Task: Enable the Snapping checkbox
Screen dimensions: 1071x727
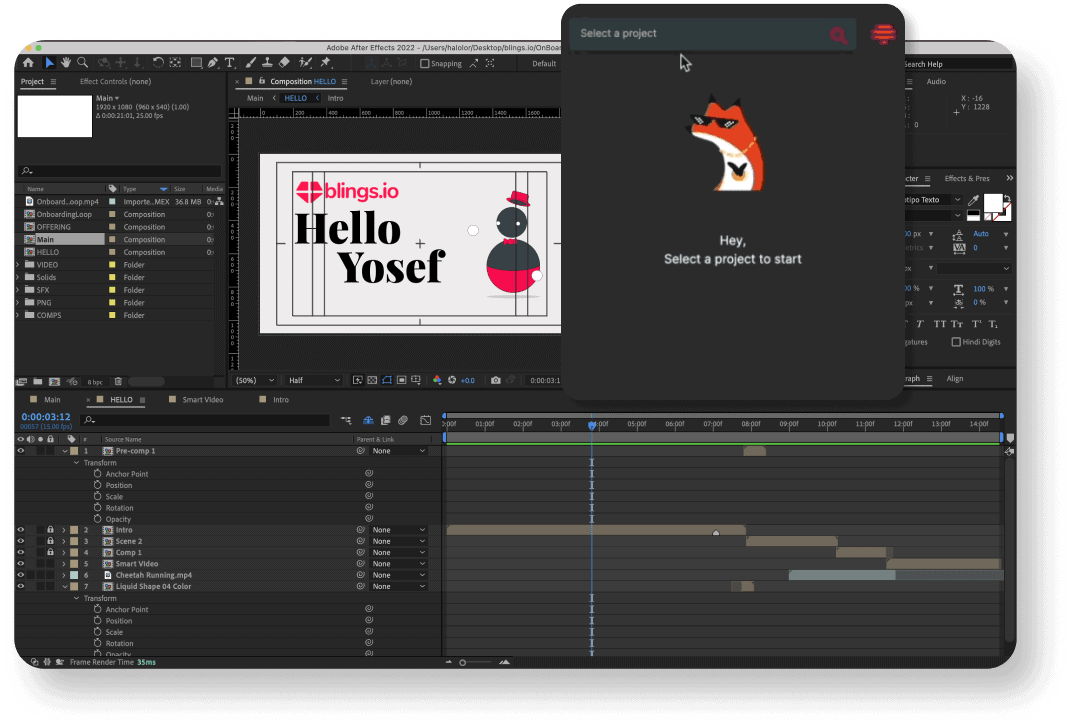Action: pyautogui.click(x=425, y=64)
